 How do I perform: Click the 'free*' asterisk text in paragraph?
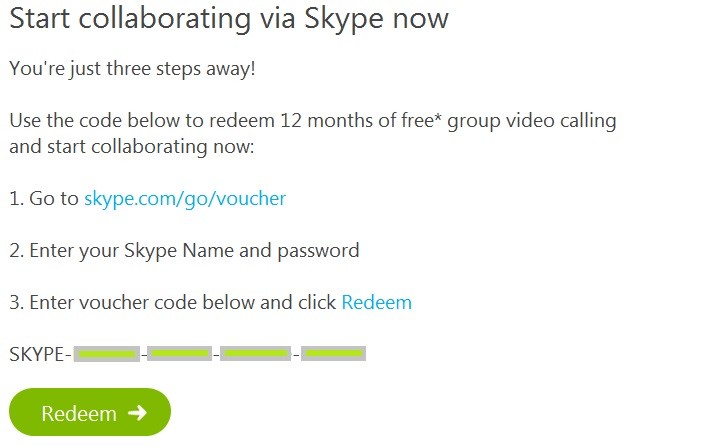click(x=417, y=121)
